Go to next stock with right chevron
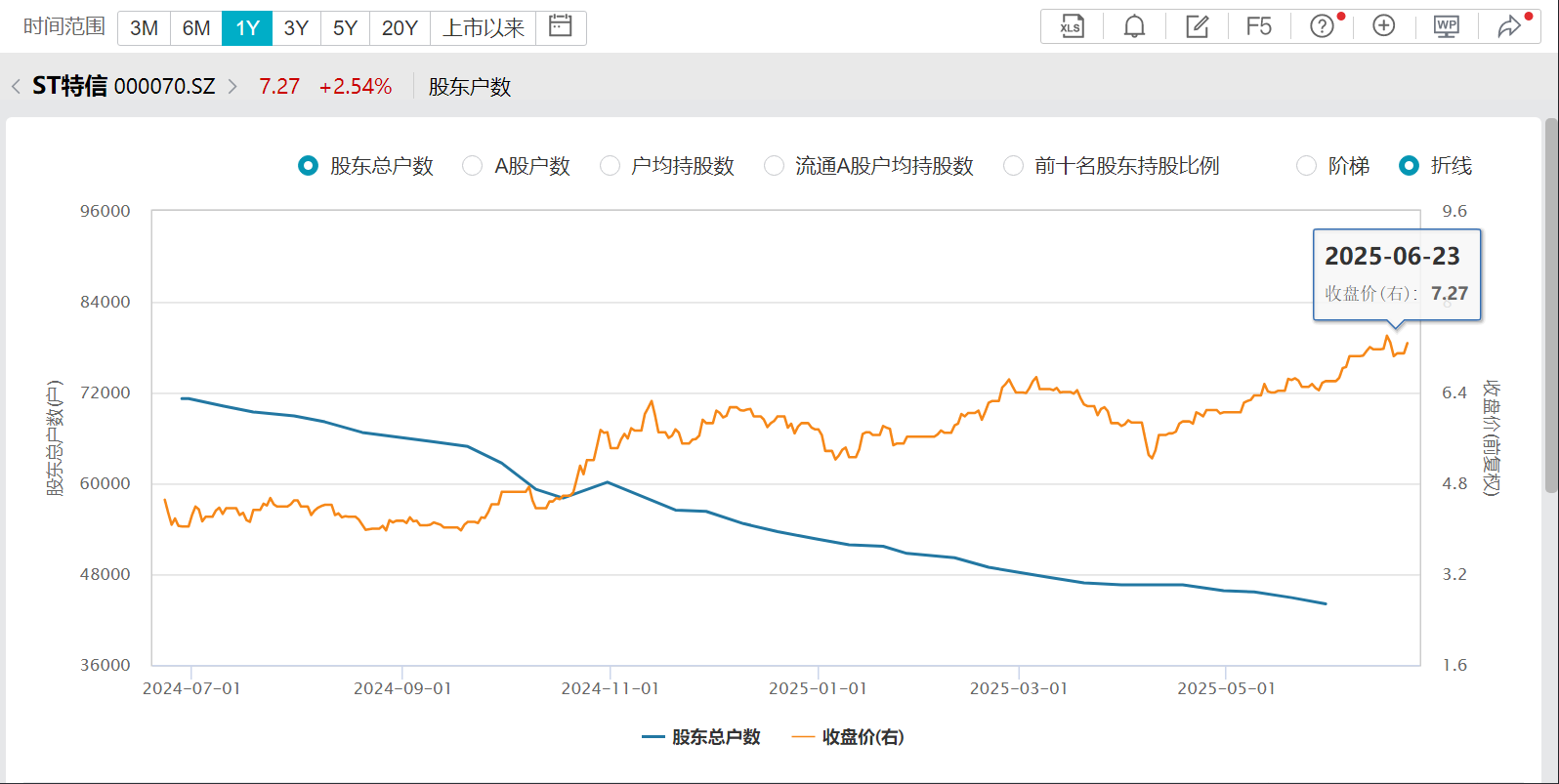This screenshot has width=1559, height=784. coord(232,87)
